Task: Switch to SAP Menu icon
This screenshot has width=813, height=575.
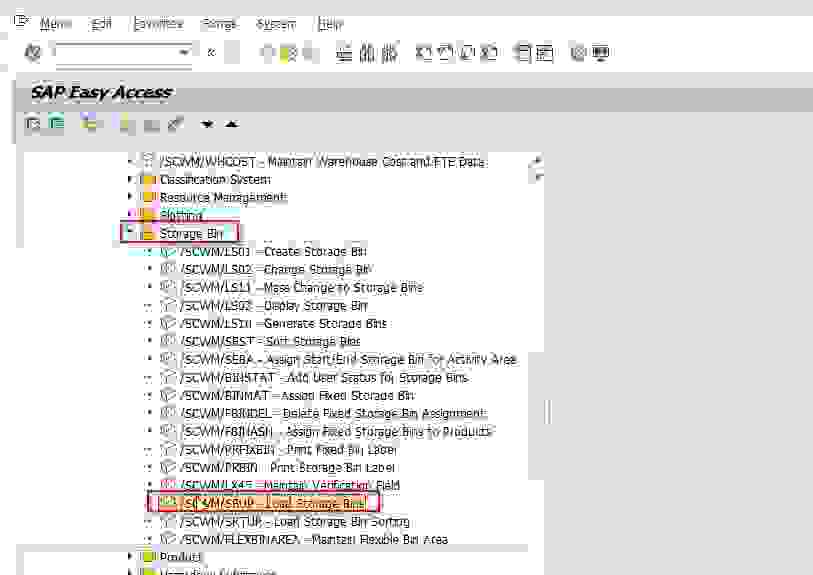Action: pos(56,124)
